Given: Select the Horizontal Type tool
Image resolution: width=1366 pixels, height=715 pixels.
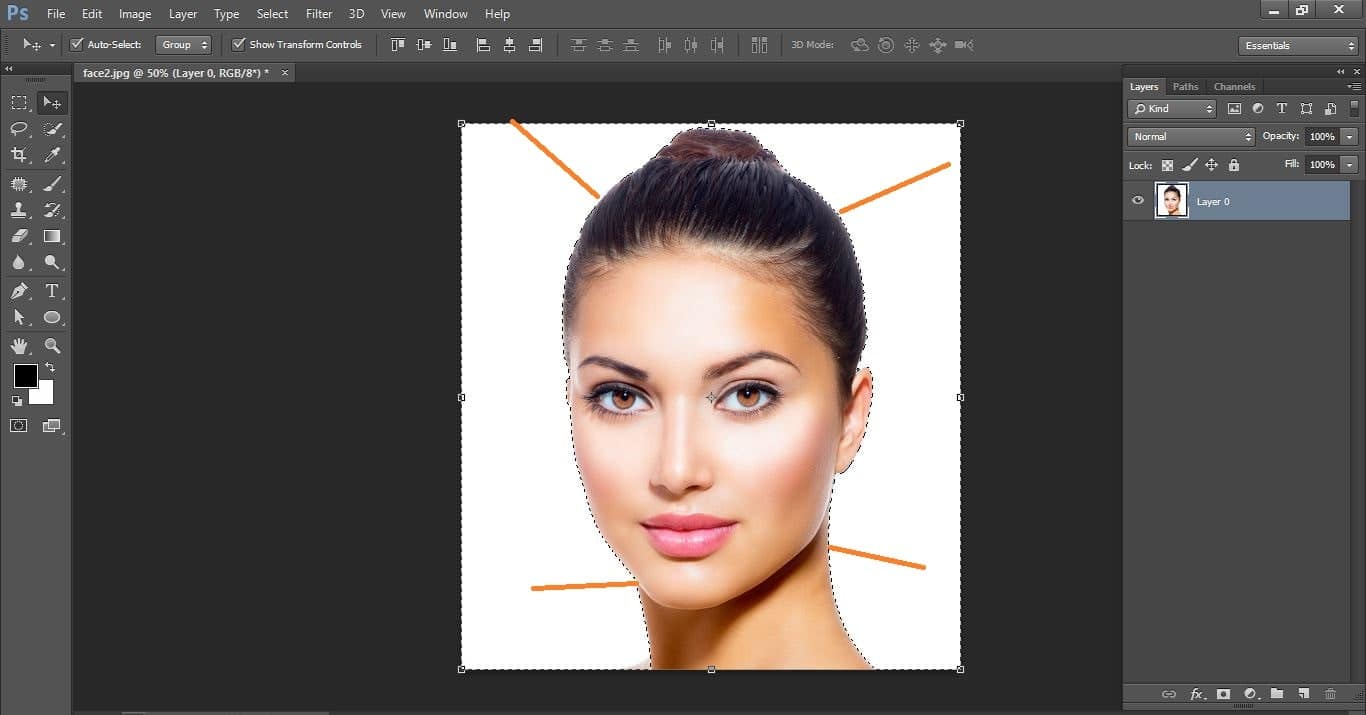Looking at the screenshot, I should [x=52, y=291].
